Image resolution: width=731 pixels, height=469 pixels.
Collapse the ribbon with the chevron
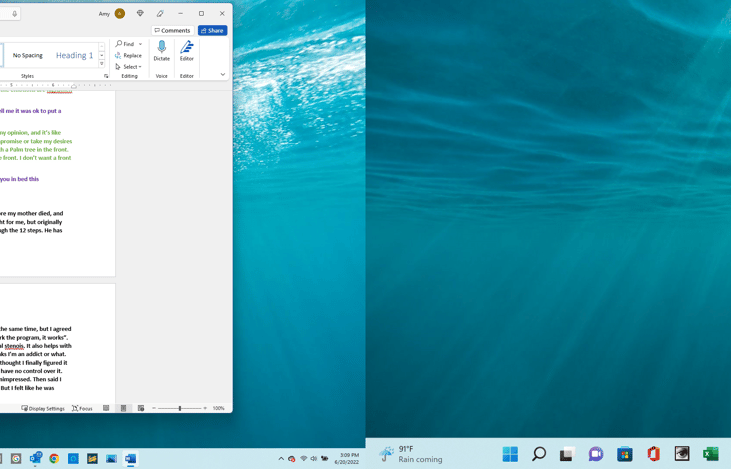tap(223, 75)
